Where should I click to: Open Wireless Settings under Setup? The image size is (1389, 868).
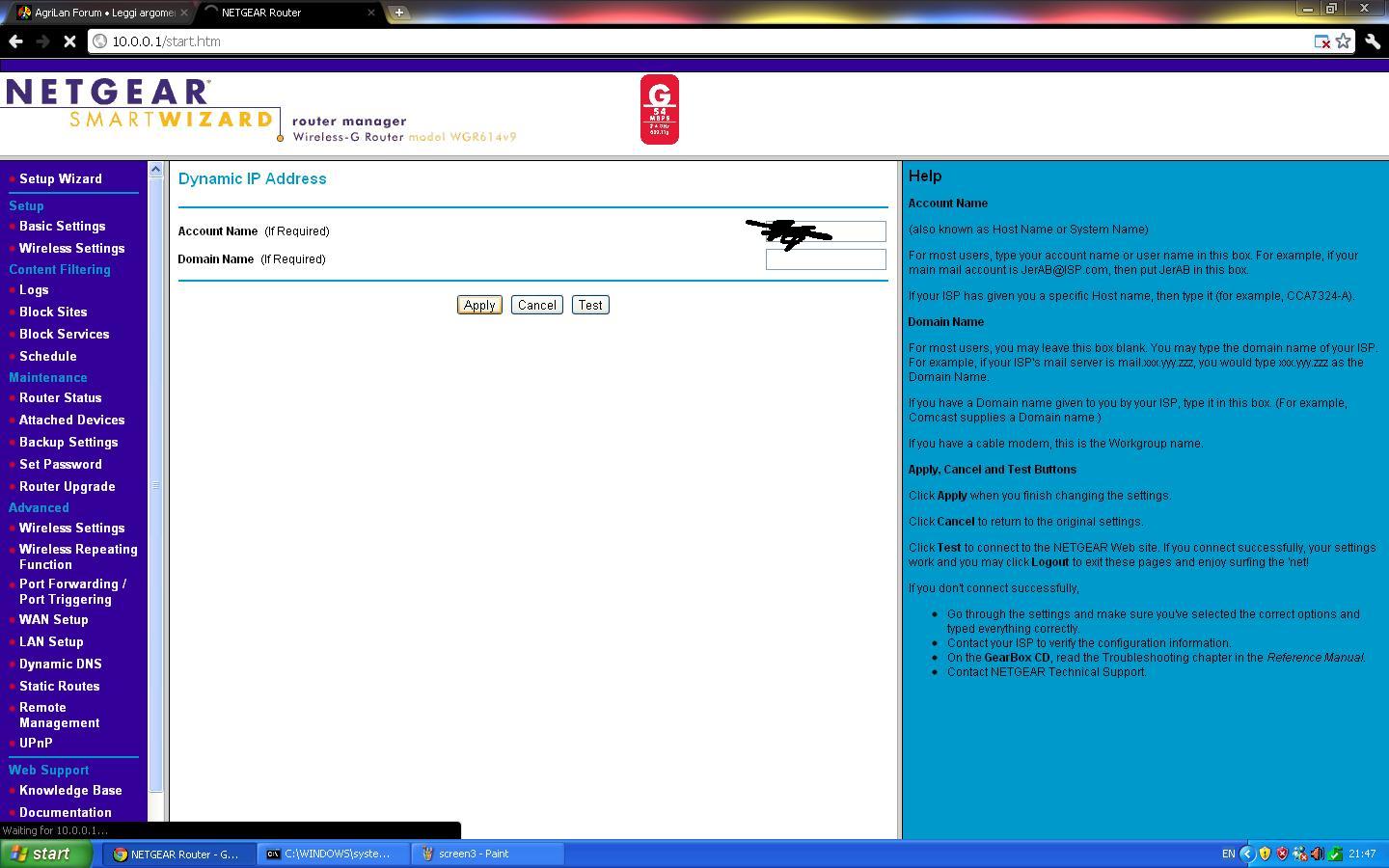[71, 248]
